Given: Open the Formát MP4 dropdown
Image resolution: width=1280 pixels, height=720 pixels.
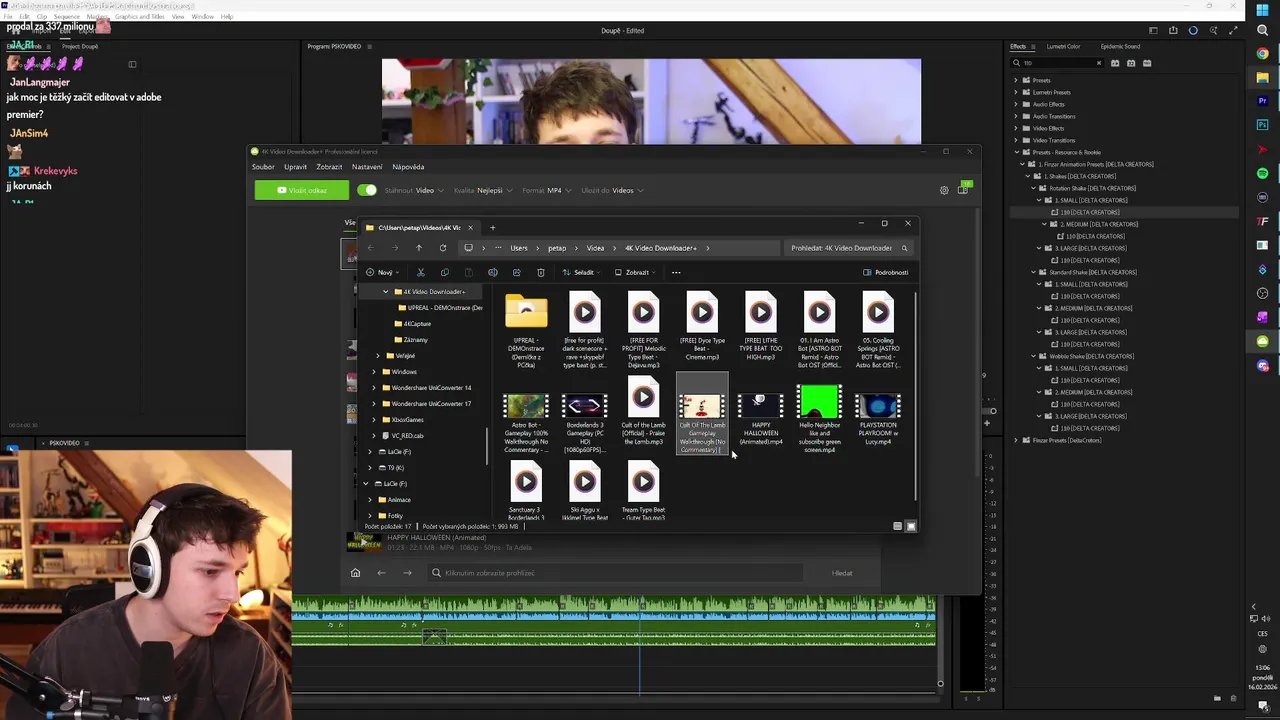Looking at the screenshot, I should [x=547, y=190].
